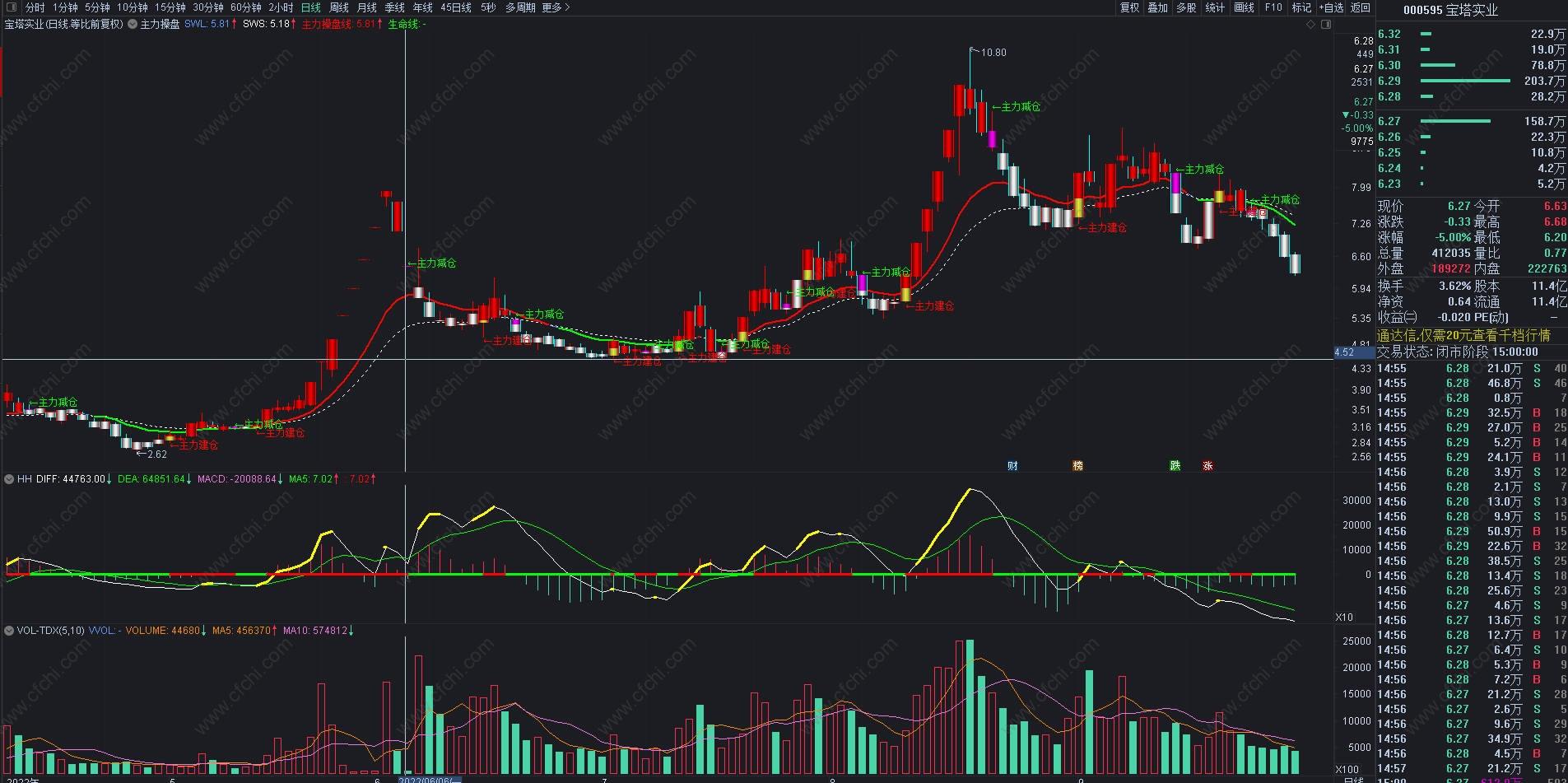Select the 45日线 period

click(x=456, y=7)
